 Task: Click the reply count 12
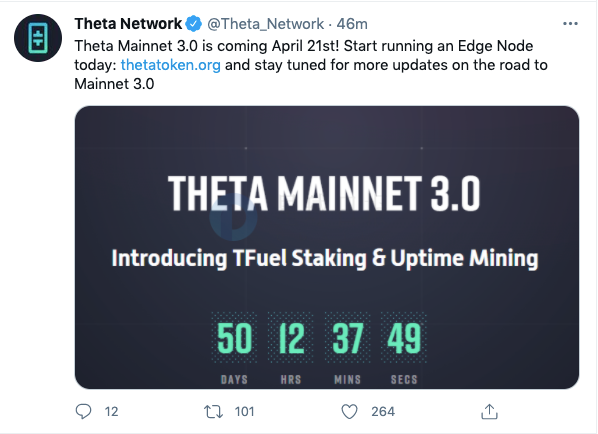pyautogui.click(x=111, y=411)
